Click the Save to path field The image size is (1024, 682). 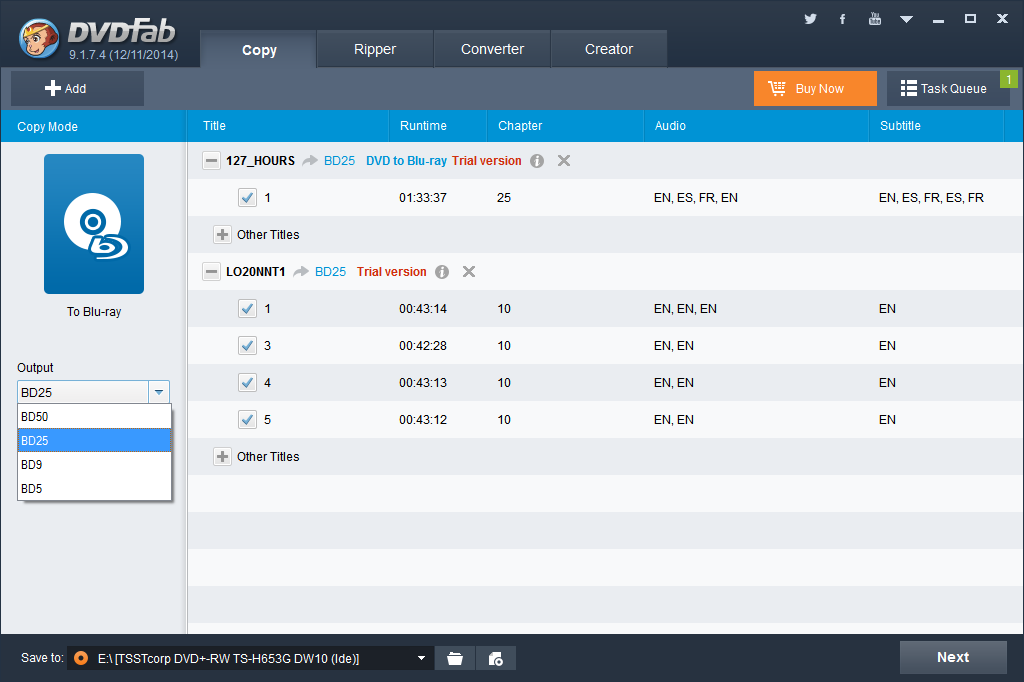click(x=251, y=658)
